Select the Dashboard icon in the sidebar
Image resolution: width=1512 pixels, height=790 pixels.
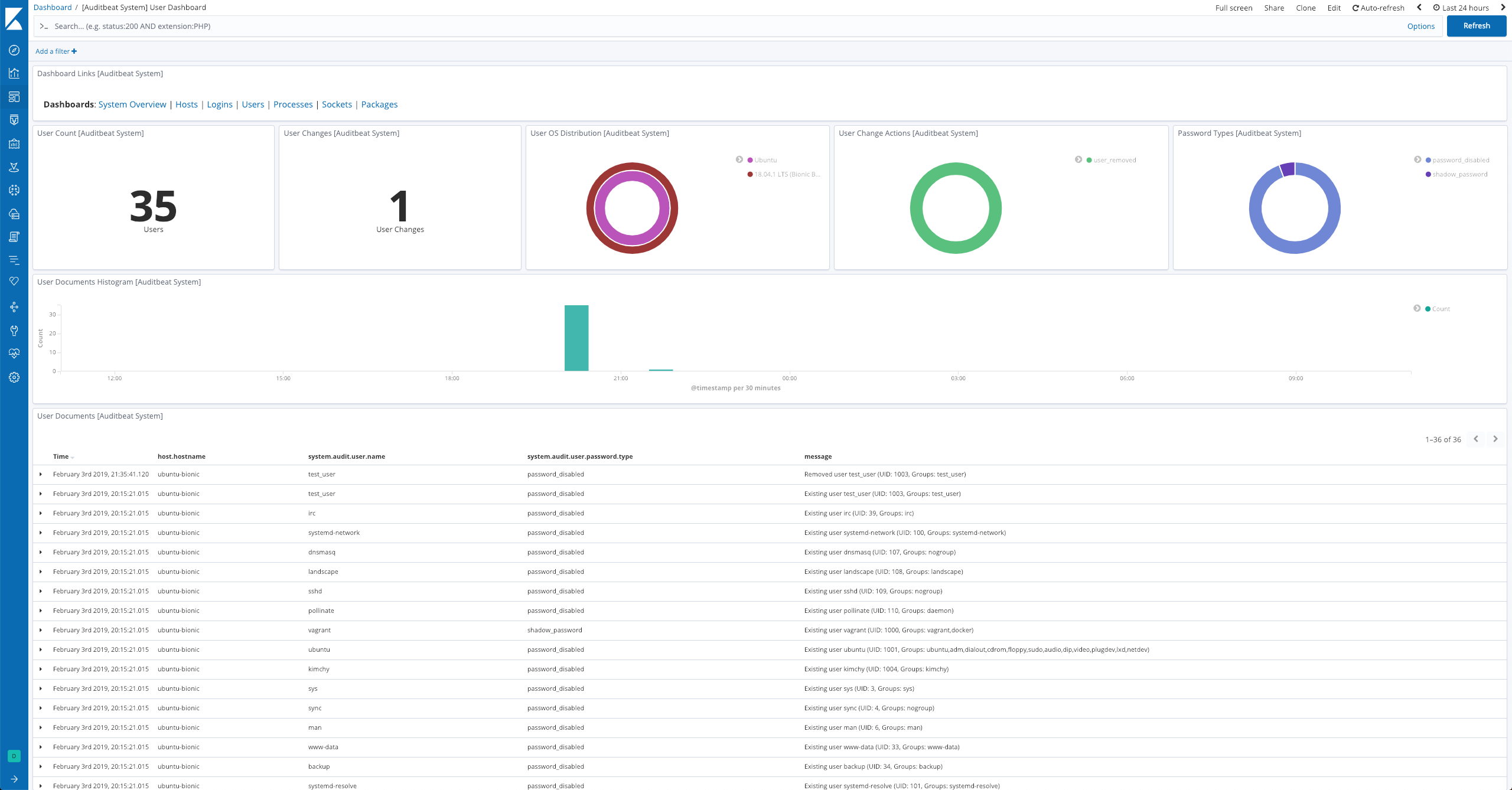[x=14, y=96]
